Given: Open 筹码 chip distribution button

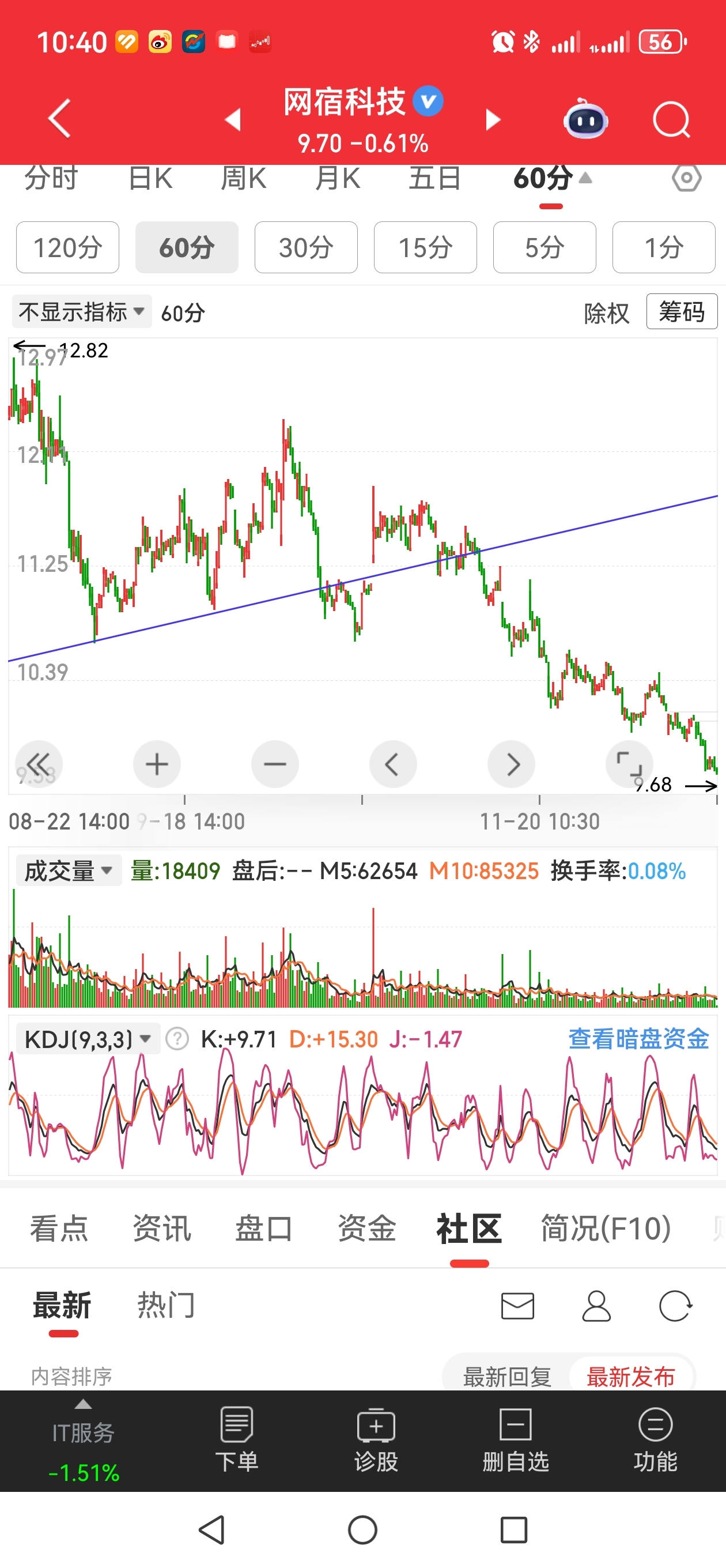Looking at the screenshot, I should (x=682, y=312).
